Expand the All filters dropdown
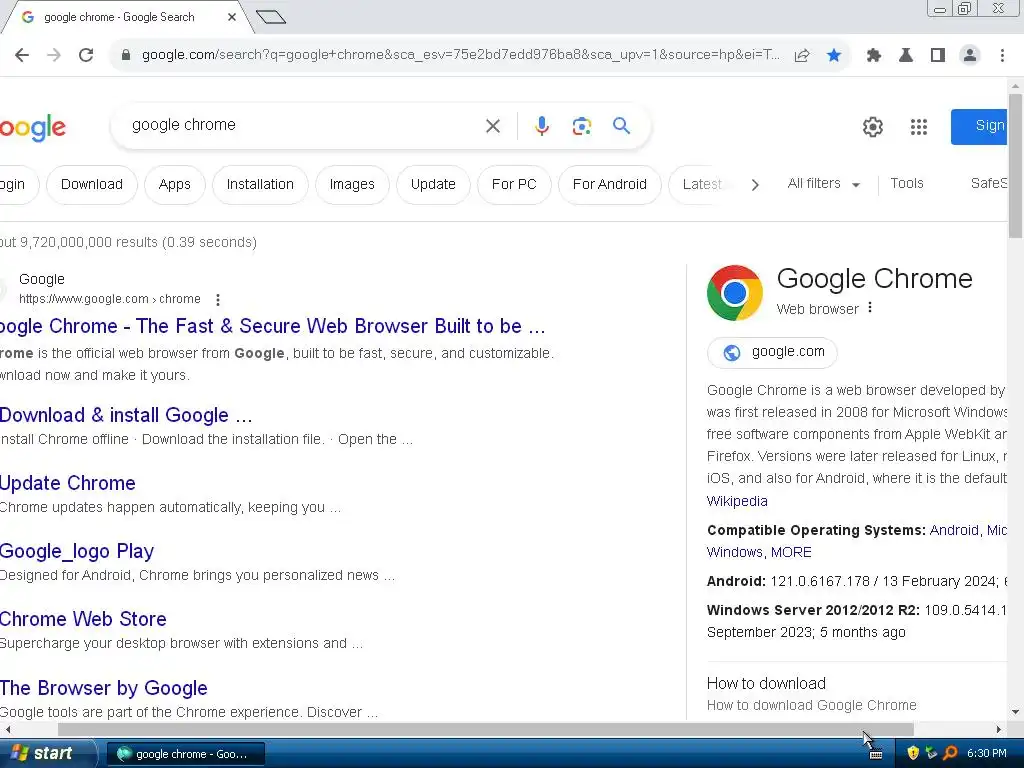The width and height of the screenshot is (1024, 768). pyautogui.click(x=823, y=184)
